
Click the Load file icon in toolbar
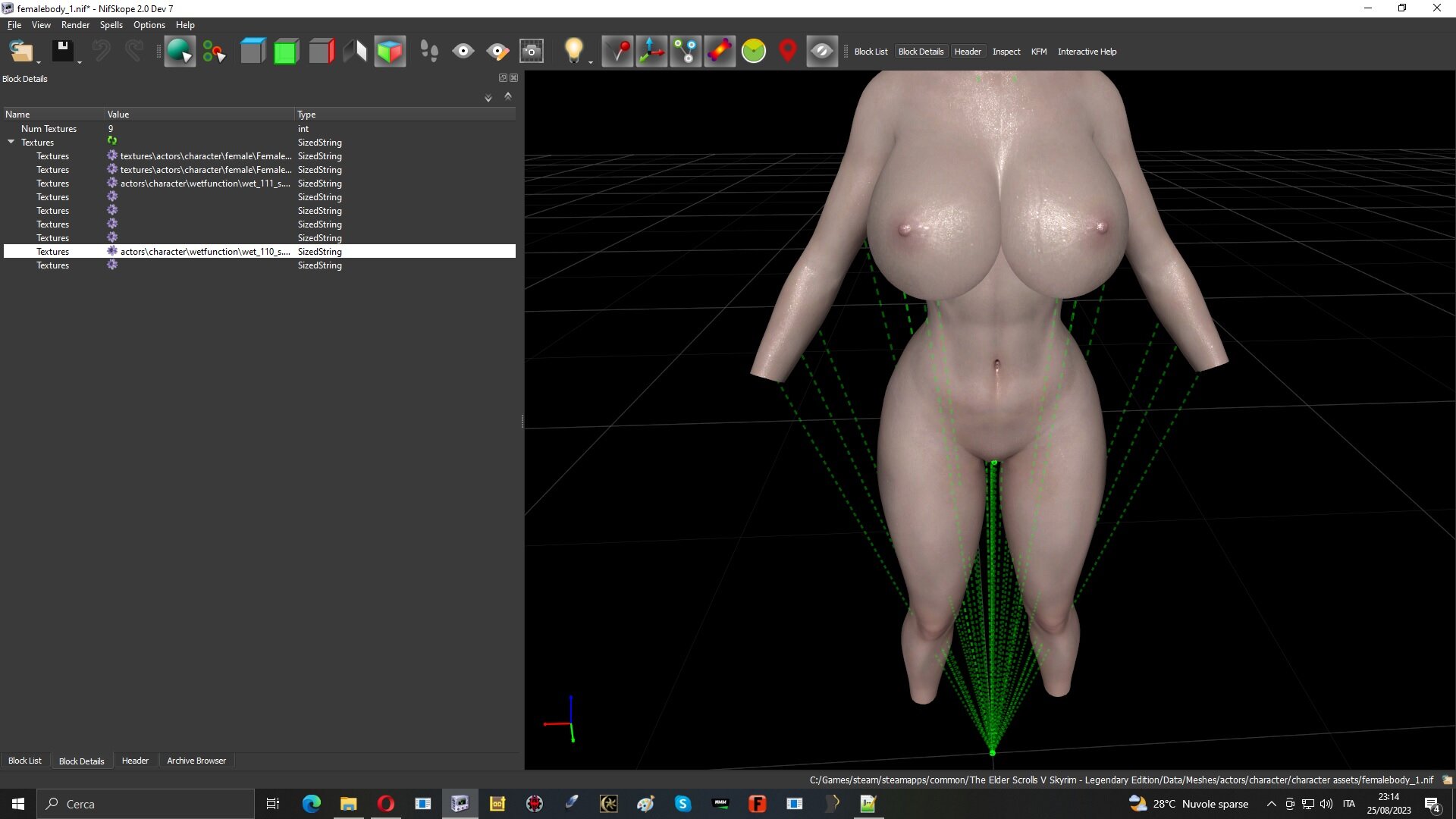20,52
